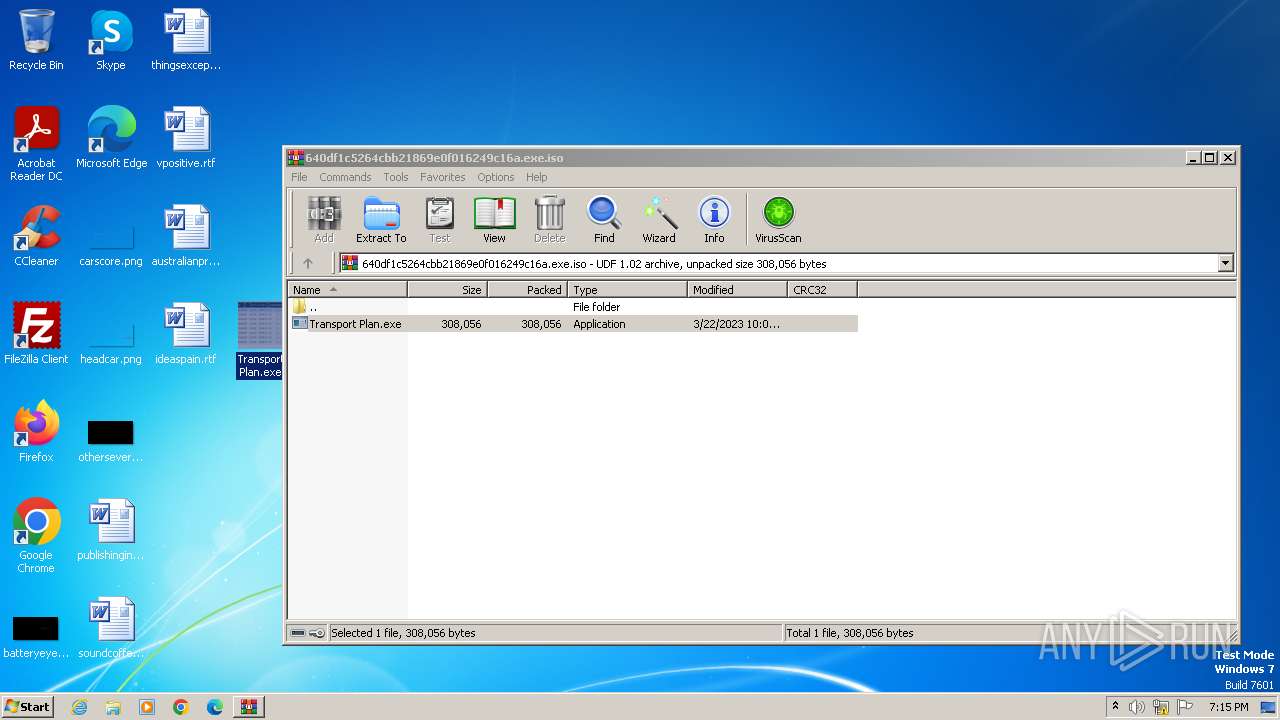This screenshot has height=720, width=1280.
Task: Click the Edge taskbar icon
Action: (215, 707)
